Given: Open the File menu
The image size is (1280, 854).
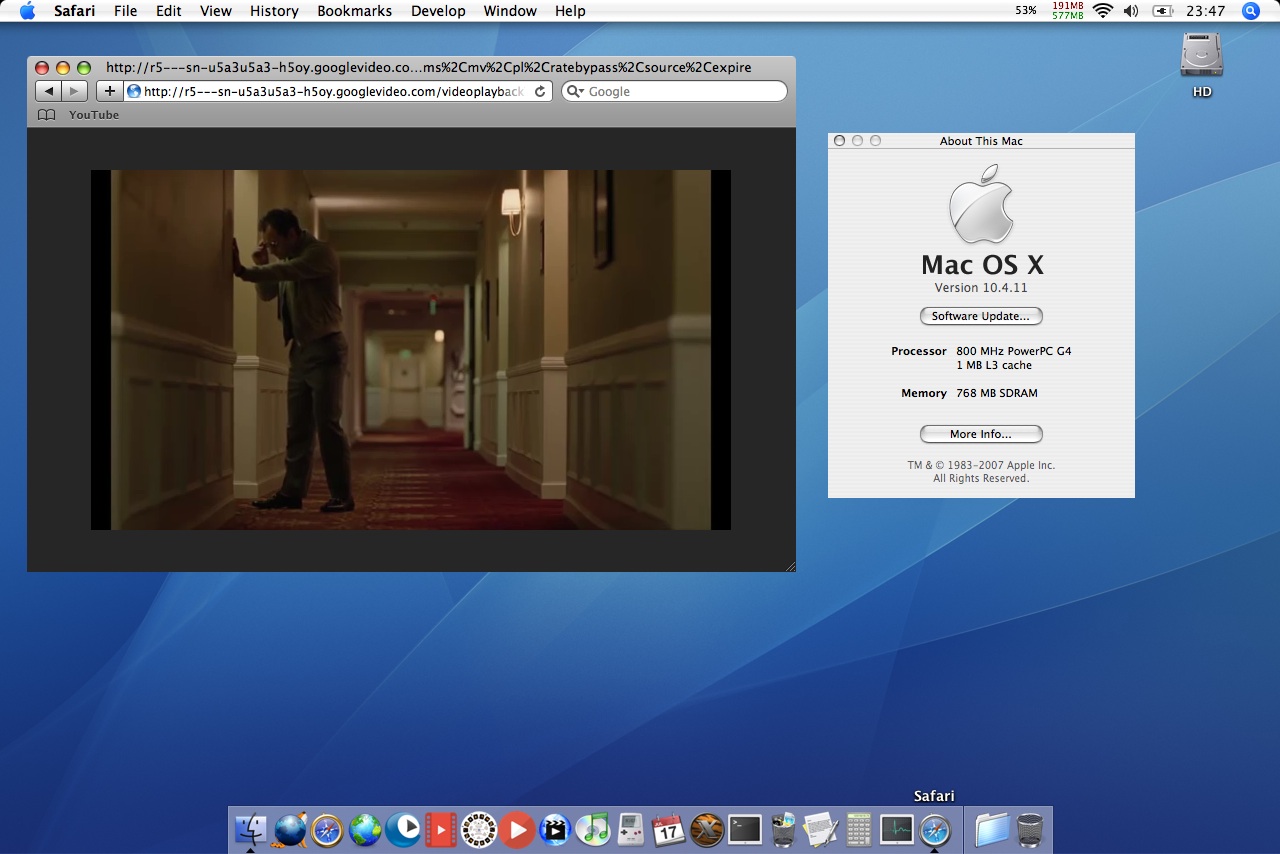Looking at the screenshot, I should click(x=125, y=11).
